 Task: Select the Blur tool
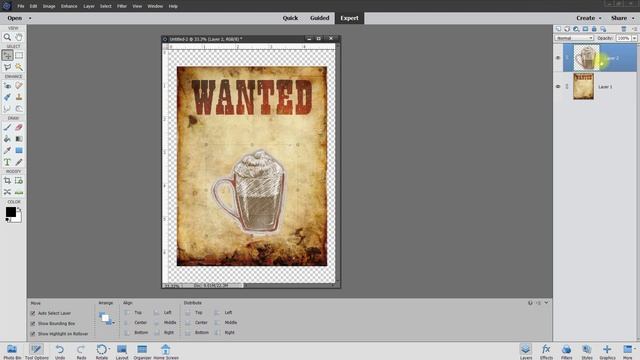coord(7,109)
